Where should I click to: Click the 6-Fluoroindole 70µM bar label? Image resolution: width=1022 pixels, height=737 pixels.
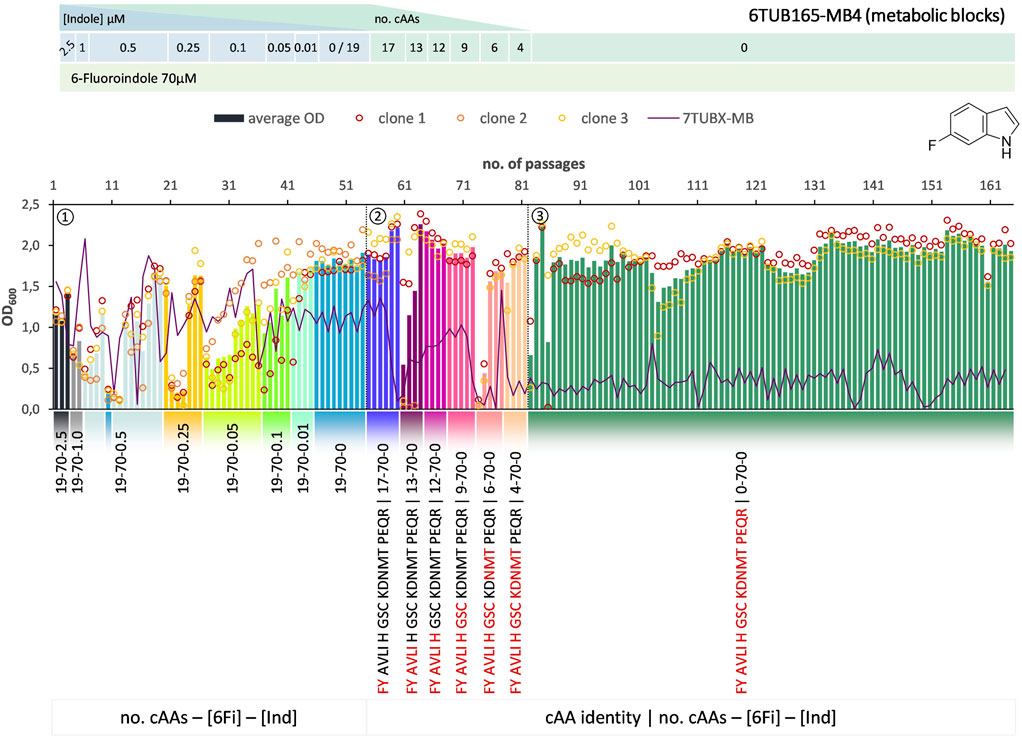pyautogui.click(x=134, y=78)
